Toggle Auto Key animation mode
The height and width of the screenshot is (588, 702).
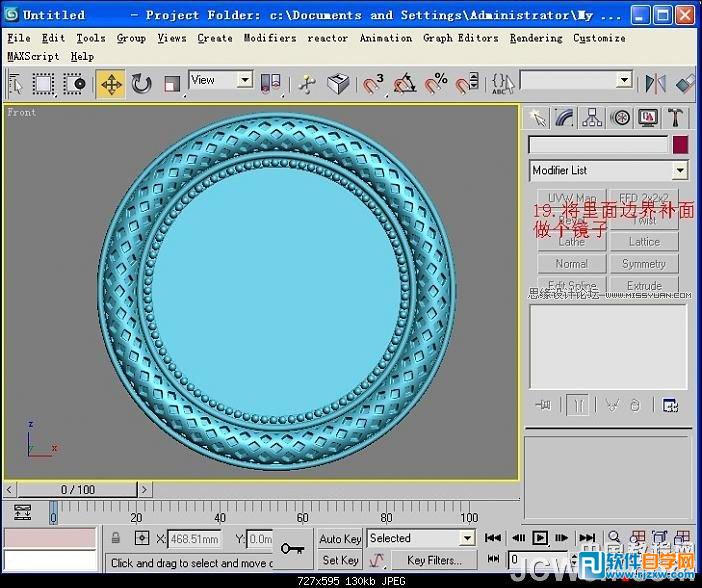pyautogui.click(x=340, y=539)
